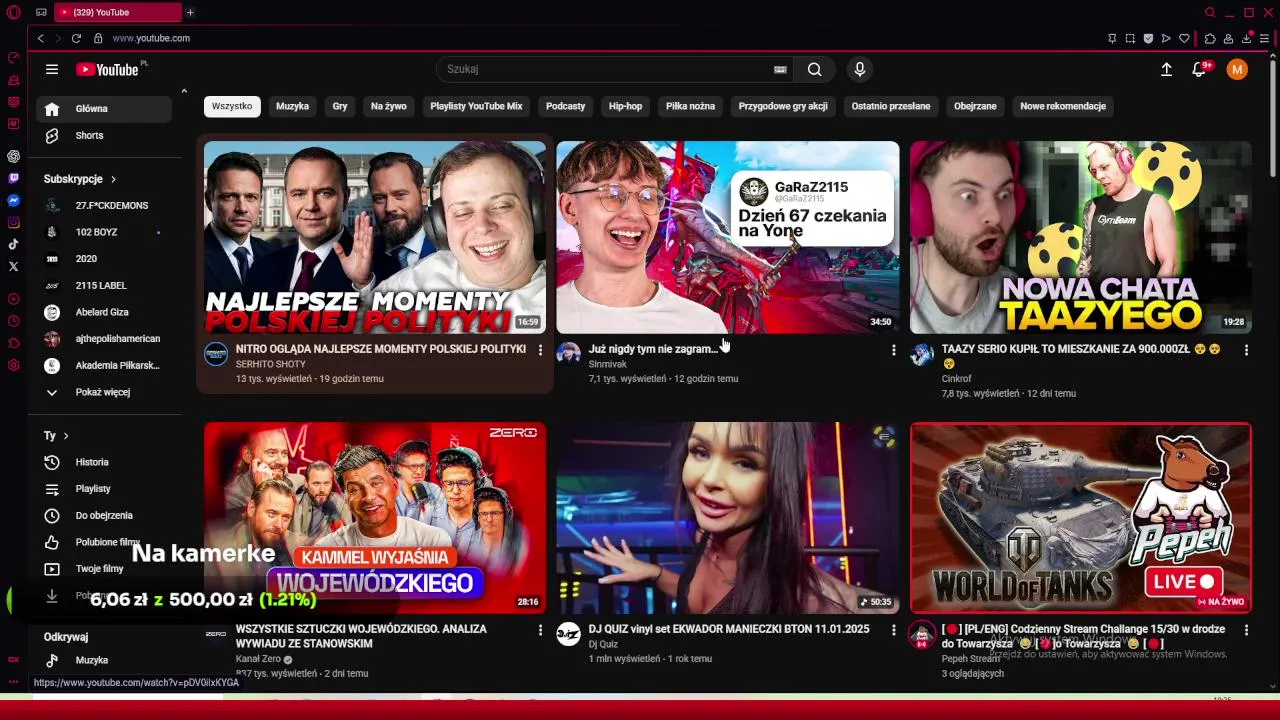1280x720 pixels.
Task: Select the Piłka nożna filter chip
Action: click(x=690, y=106)
